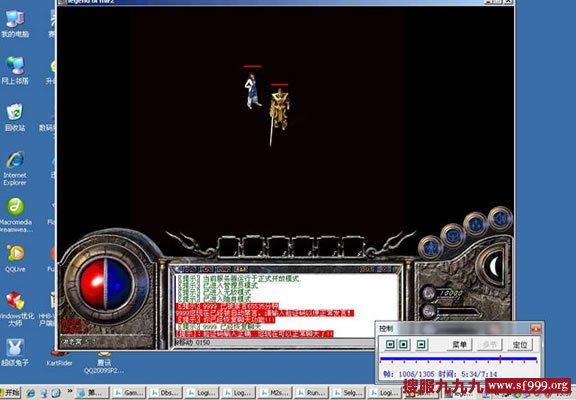The height and width of the screenshot is (400, 576).
Task: Switch to the Logi... taskbar window beside Dbs...
Action: point(202,393)
